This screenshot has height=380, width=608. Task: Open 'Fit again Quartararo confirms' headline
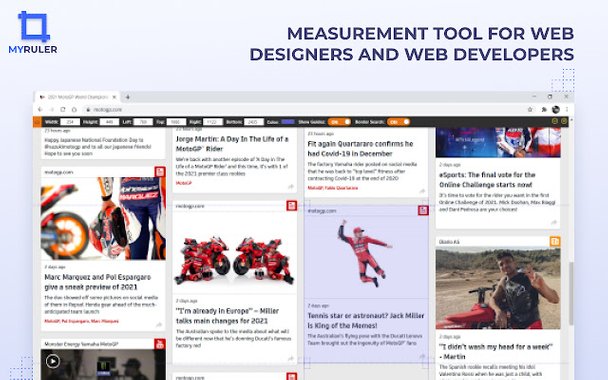click(361, 149)
